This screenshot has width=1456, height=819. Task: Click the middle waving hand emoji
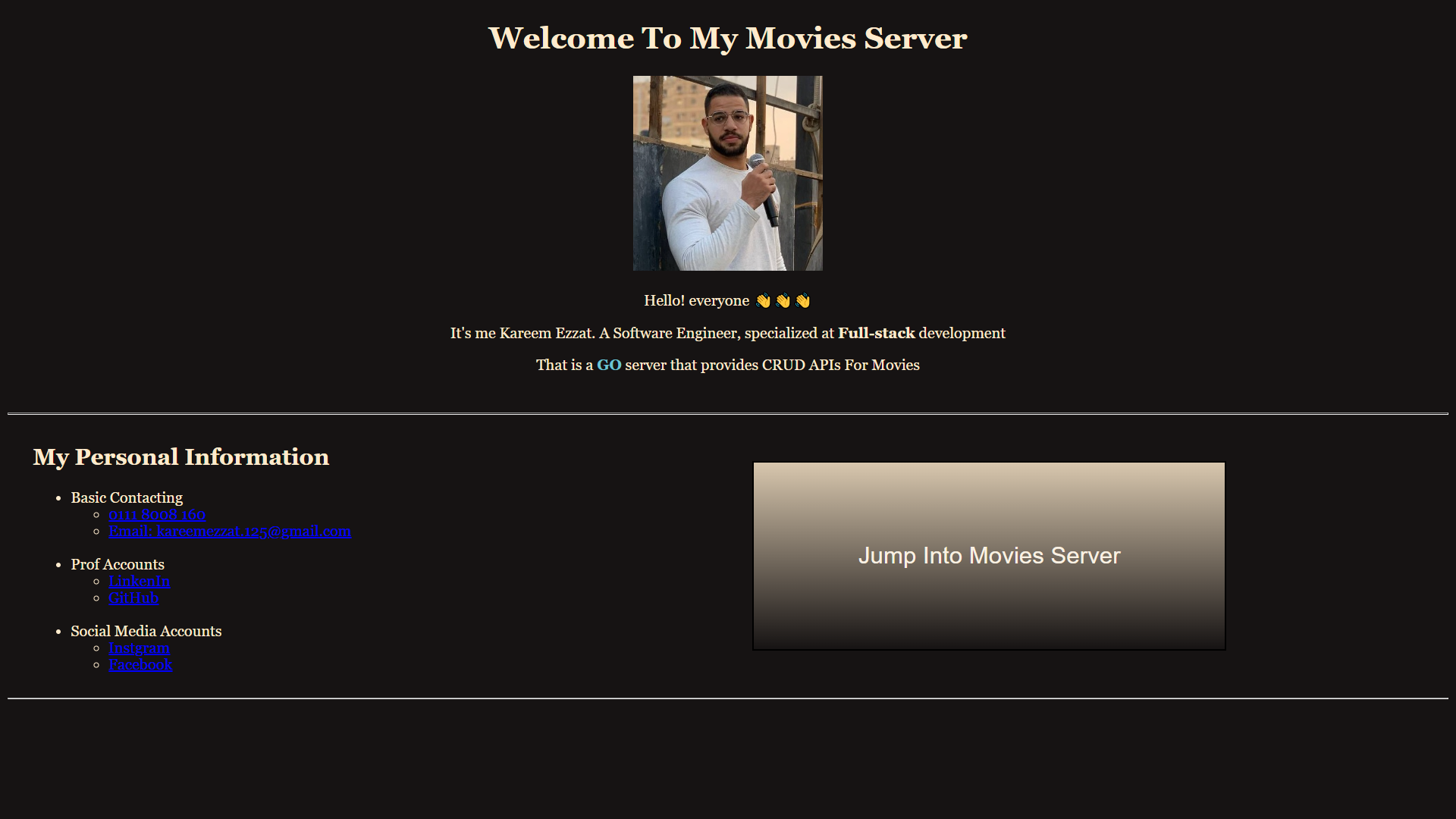[782, 300]
